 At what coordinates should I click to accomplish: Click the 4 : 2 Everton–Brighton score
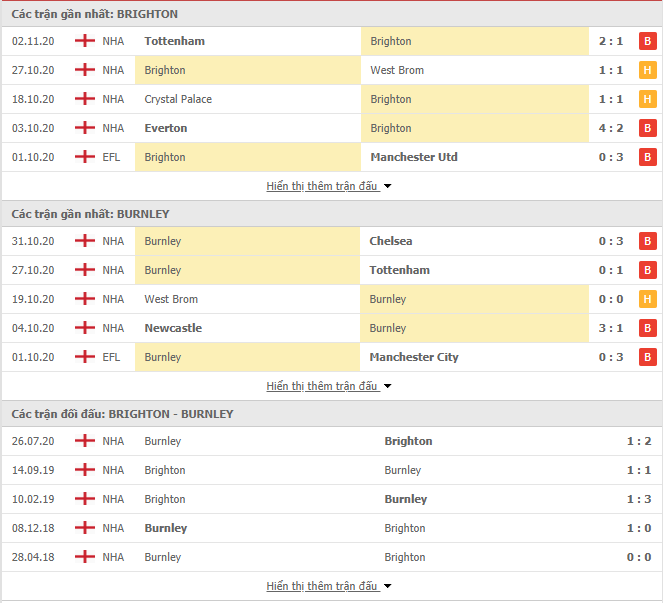(x=611, y=128)
